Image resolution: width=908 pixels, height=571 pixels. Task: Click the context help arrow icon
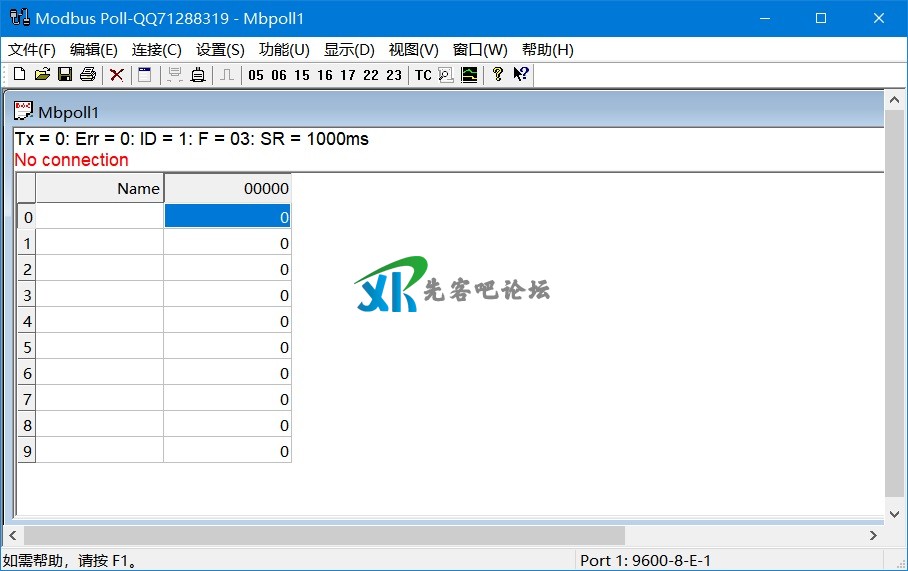pyautogui.click(x=521, y=75)
